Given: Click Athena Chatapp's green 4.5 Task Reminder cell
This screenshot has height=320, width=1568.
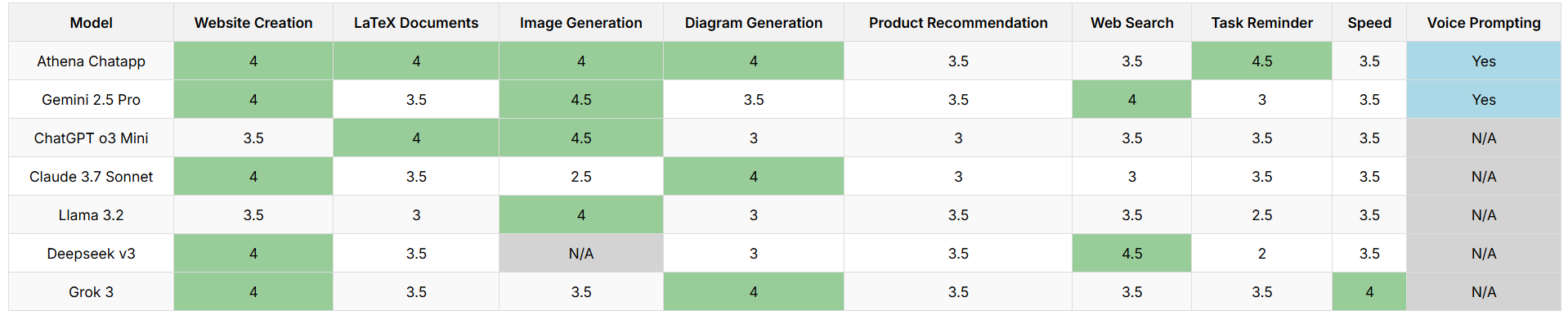Looking at the screenshot, I should coord(1262,61).
